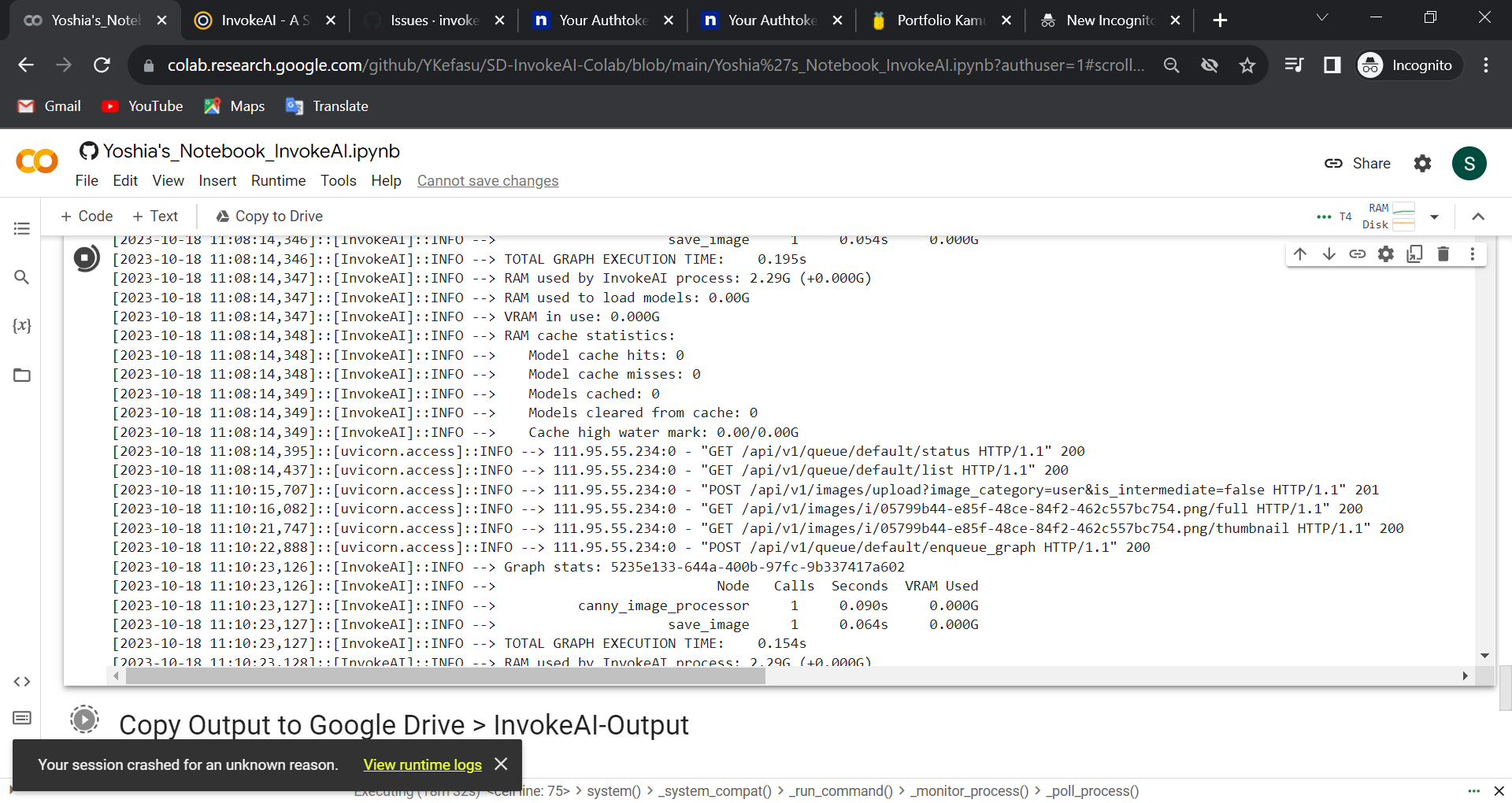This screenshot has width=1512, height=803.
Task: Collapse the cell output section
Action: [1478, 216]
